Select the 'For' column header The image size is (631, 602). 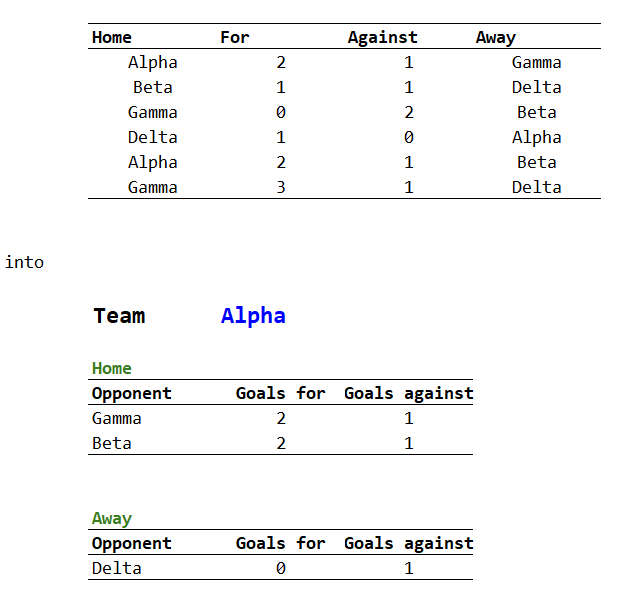[x=234, y=38]
